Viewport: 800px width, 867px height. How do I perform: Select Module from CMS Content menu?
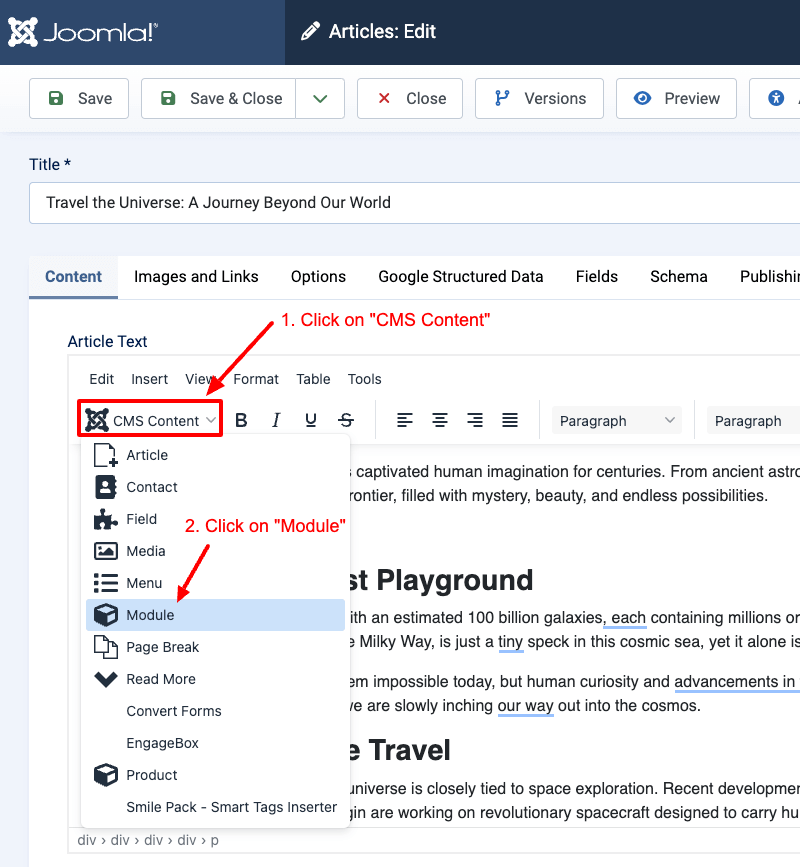216,615
